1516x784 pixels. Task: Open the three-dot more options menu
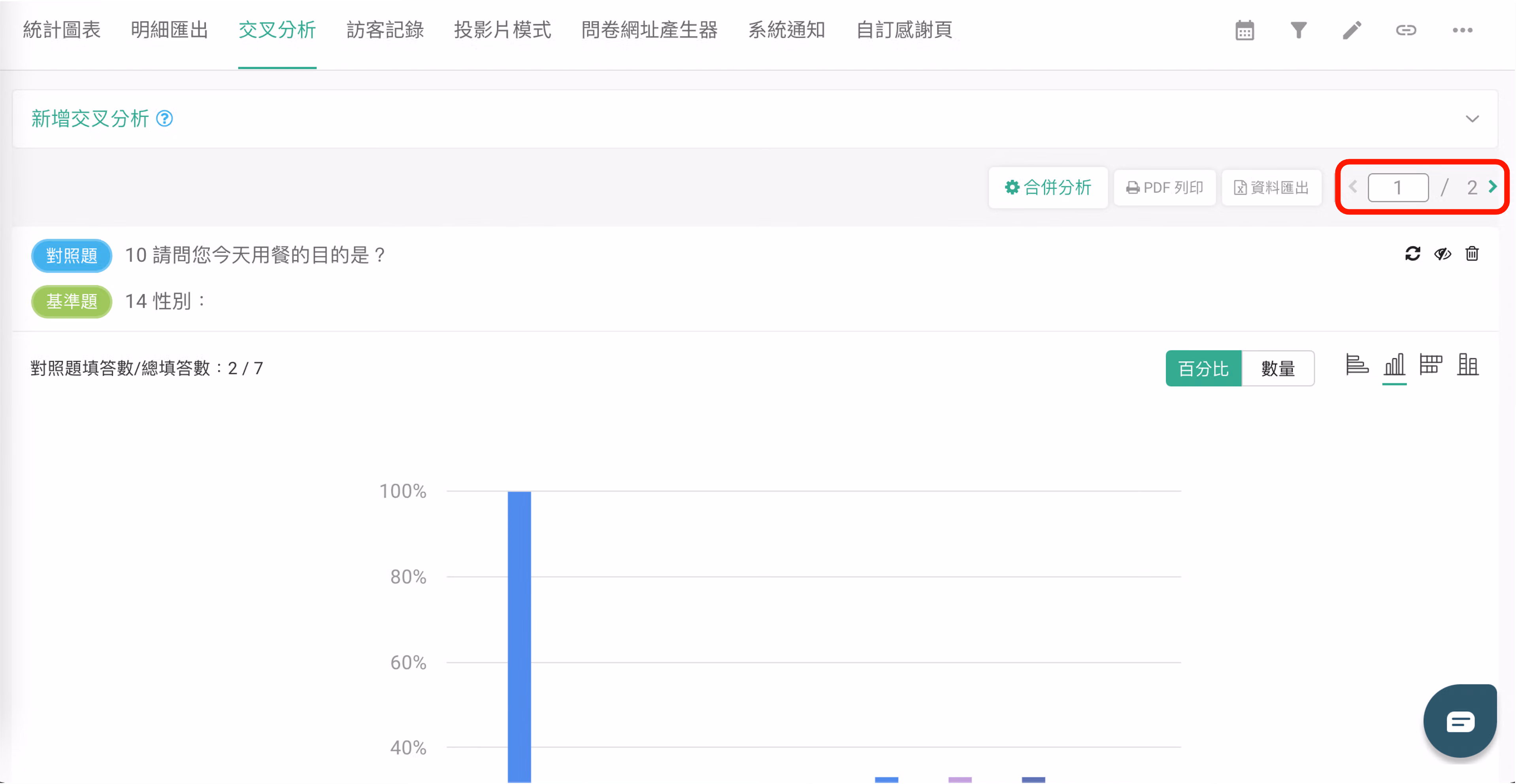[x=1462, y=30]
